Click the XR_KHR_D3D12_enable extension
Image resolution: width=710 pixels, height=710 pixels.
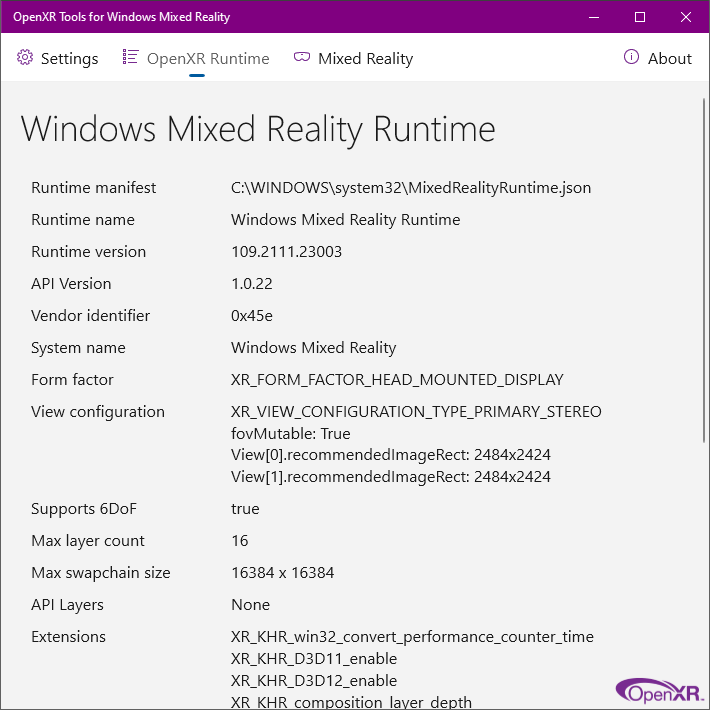point(314,681)
